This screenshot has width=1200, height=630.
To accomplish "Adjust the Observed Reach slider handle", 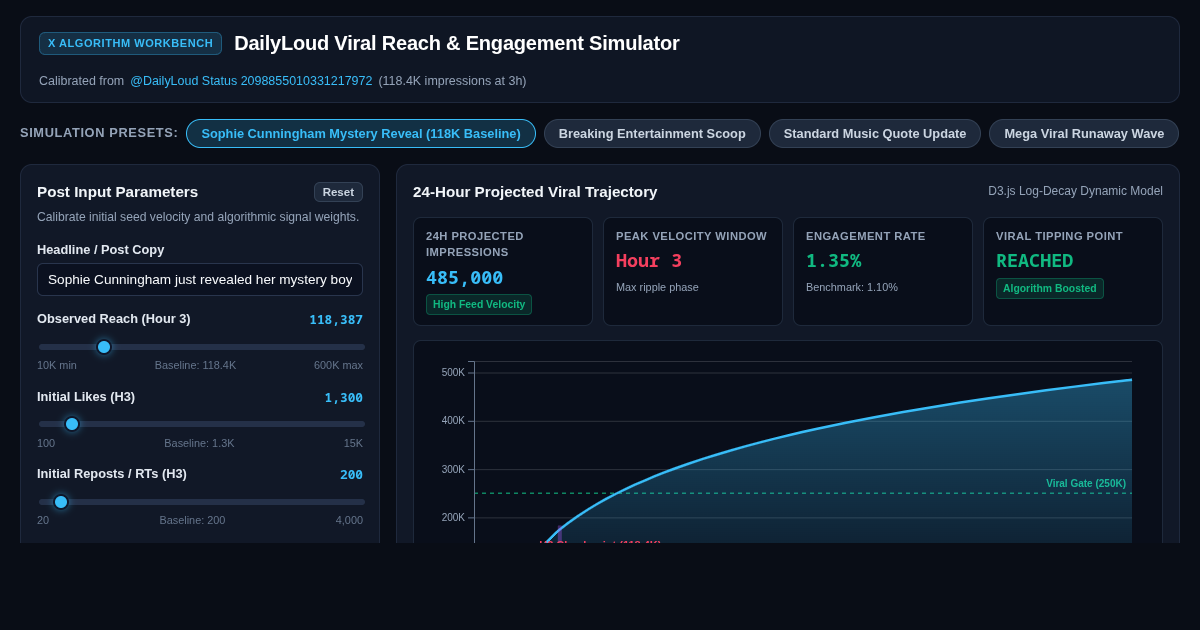I will point(104,347).
